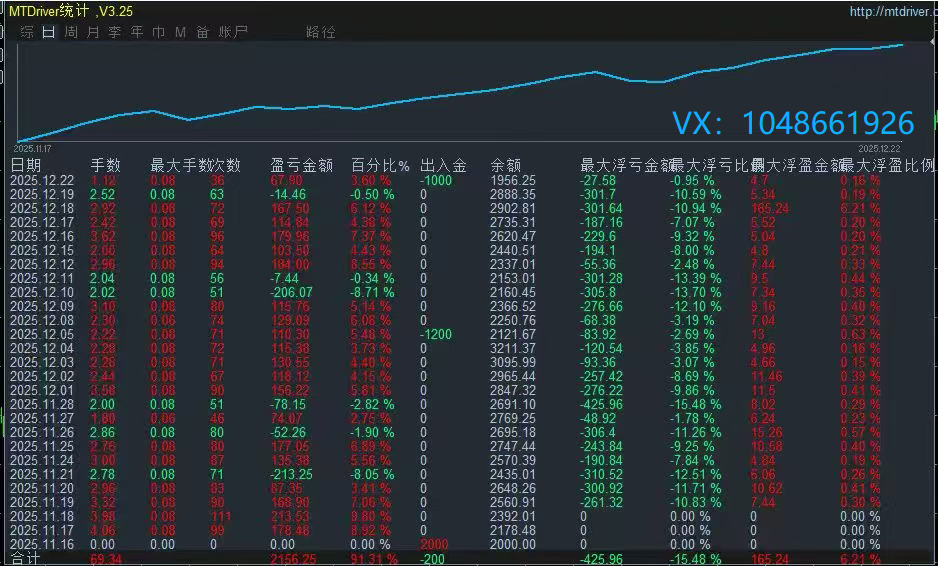Click the 合计 total row label

tap(25, 558)
